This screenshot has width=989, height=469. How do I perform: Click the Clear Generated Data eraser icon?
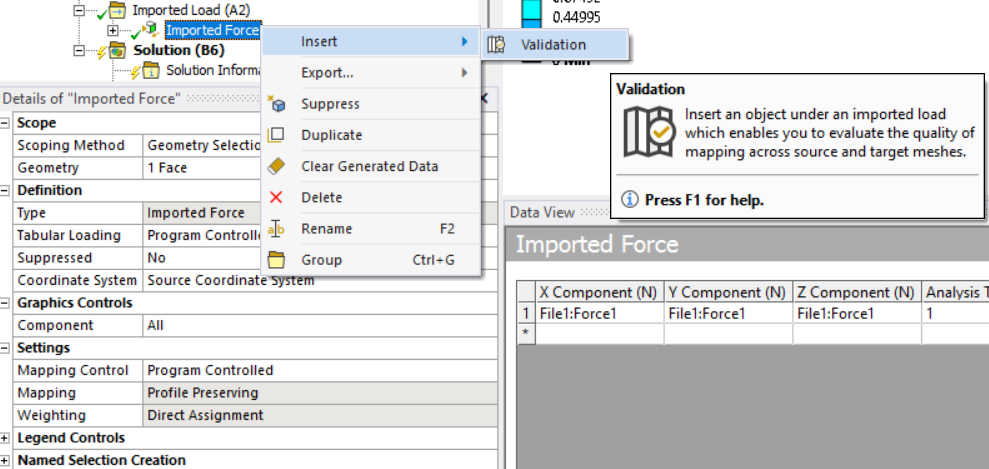277,166
